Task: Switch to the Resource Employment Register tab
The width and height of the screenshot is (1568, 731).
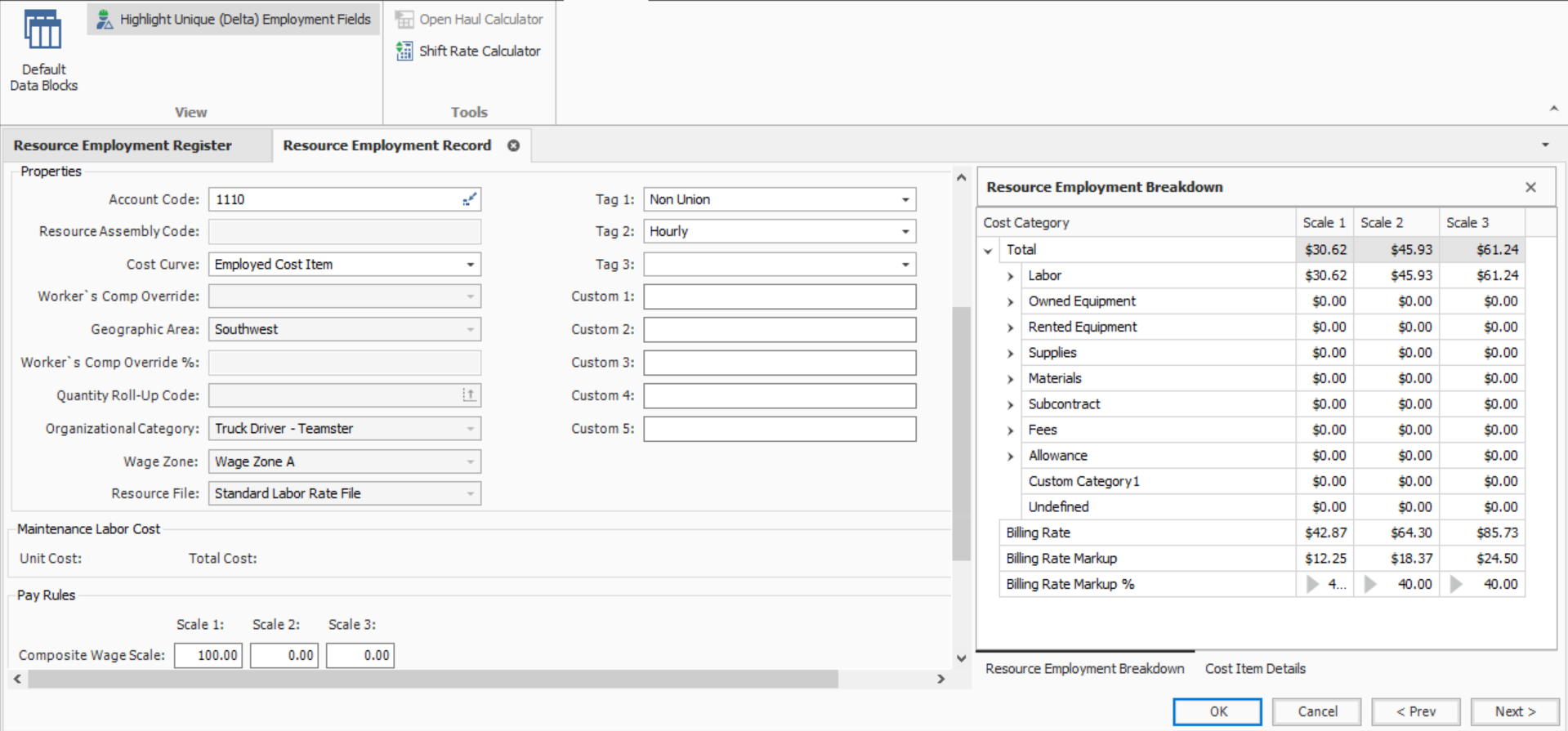Action: point(123,145)
